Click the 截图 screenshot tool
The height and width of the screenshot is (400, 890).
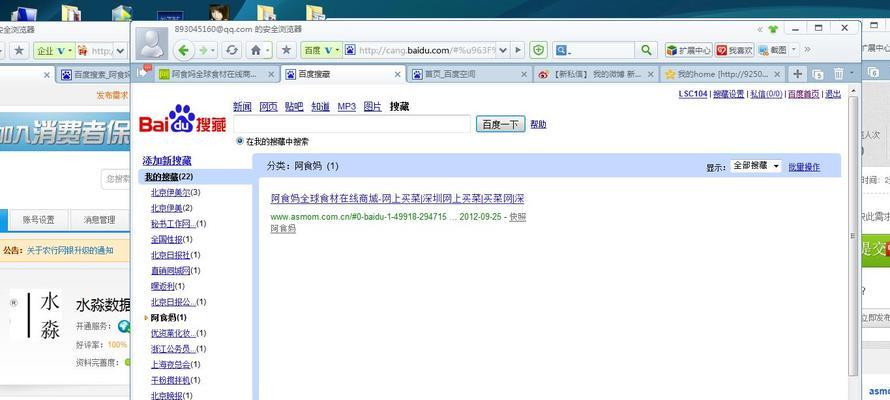[x=773, y=50]
